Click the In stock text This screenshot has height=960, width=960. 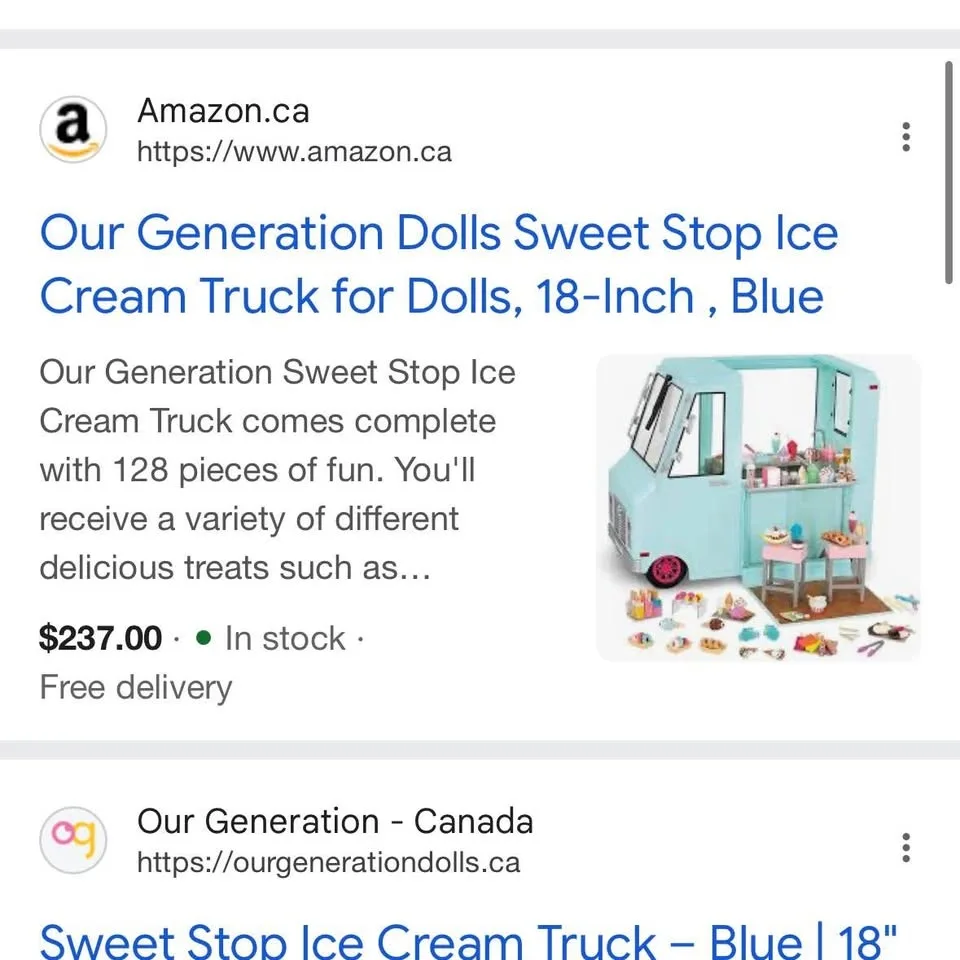(x=285, y=639)
